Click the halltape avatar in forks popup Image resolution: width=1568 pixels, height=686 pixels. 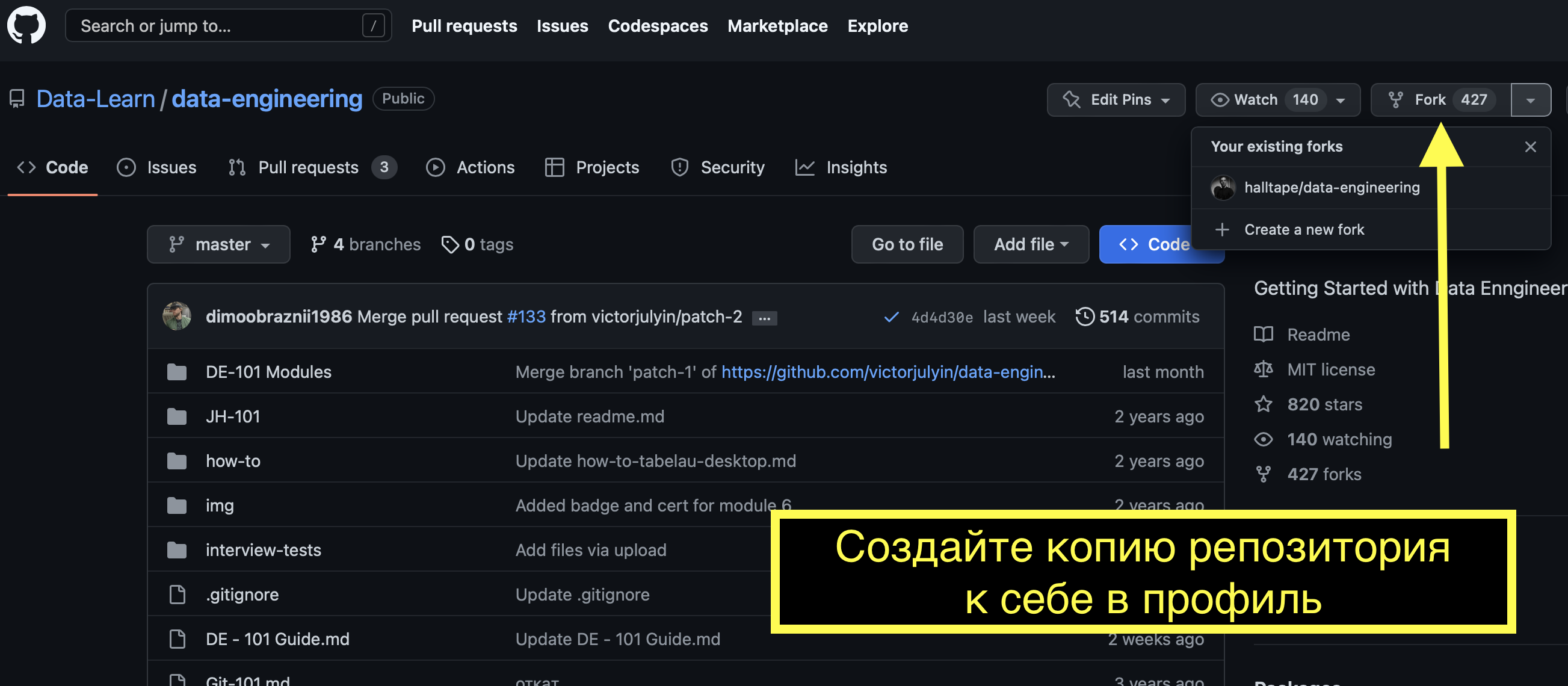click(1223, 188)
